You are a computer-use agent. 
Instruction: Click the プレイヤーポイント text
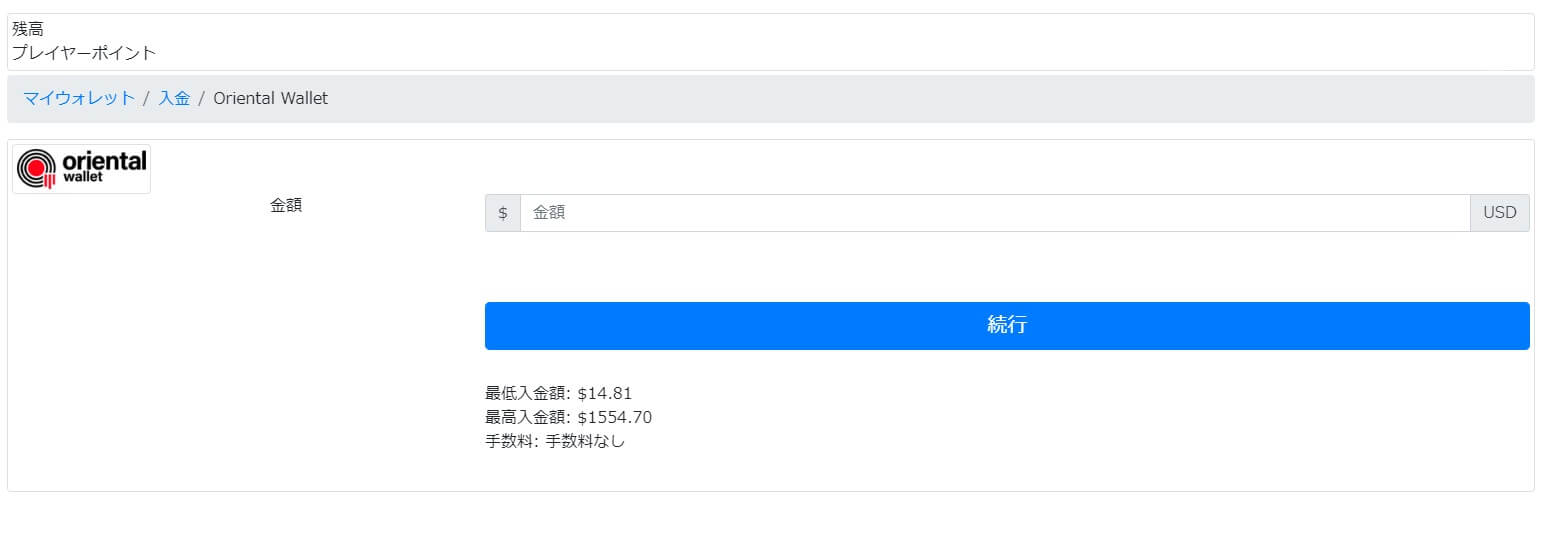(84, 53)
